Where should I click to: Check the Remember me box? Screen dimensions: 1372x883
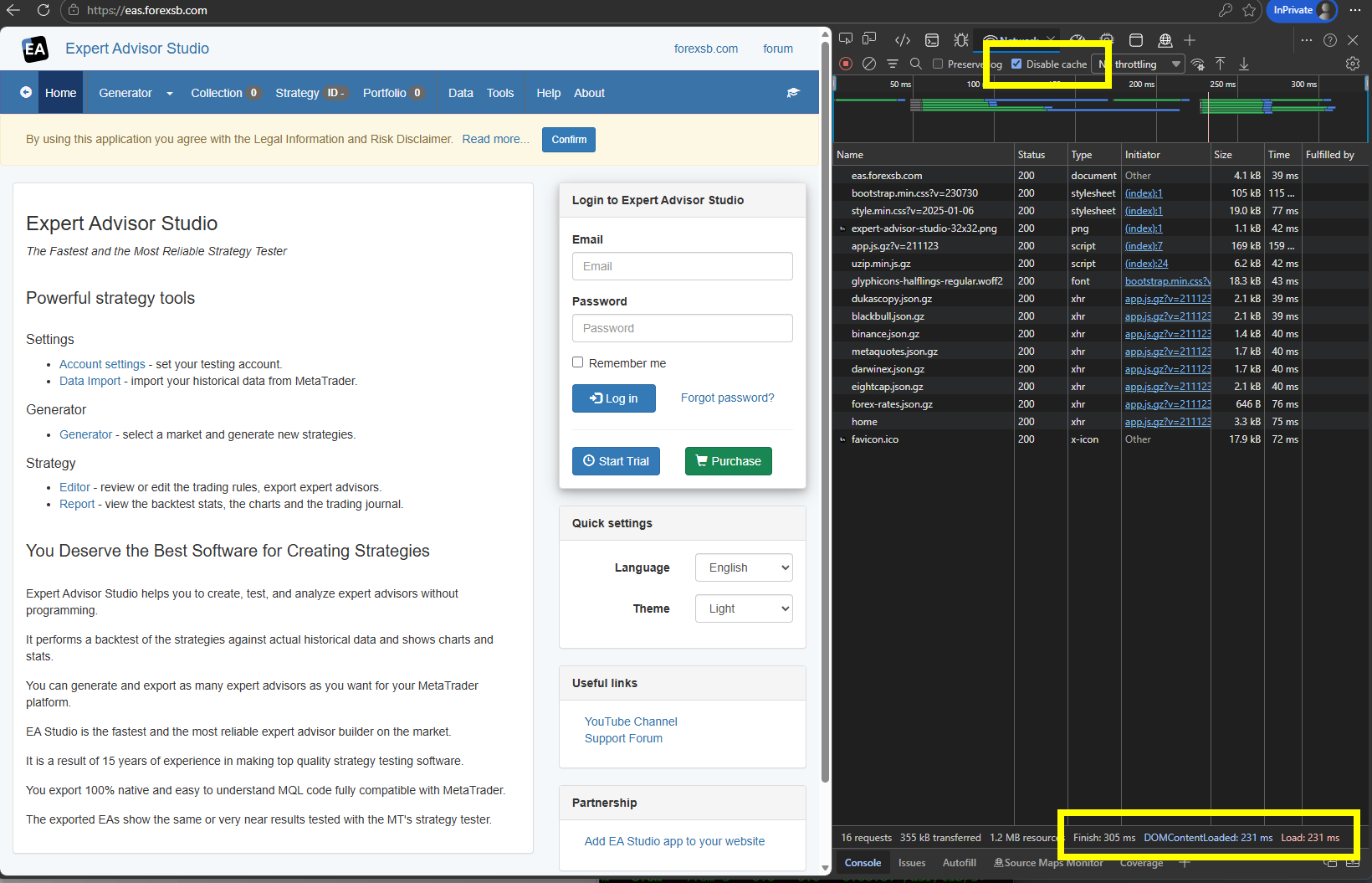click(x=577, y=362)
